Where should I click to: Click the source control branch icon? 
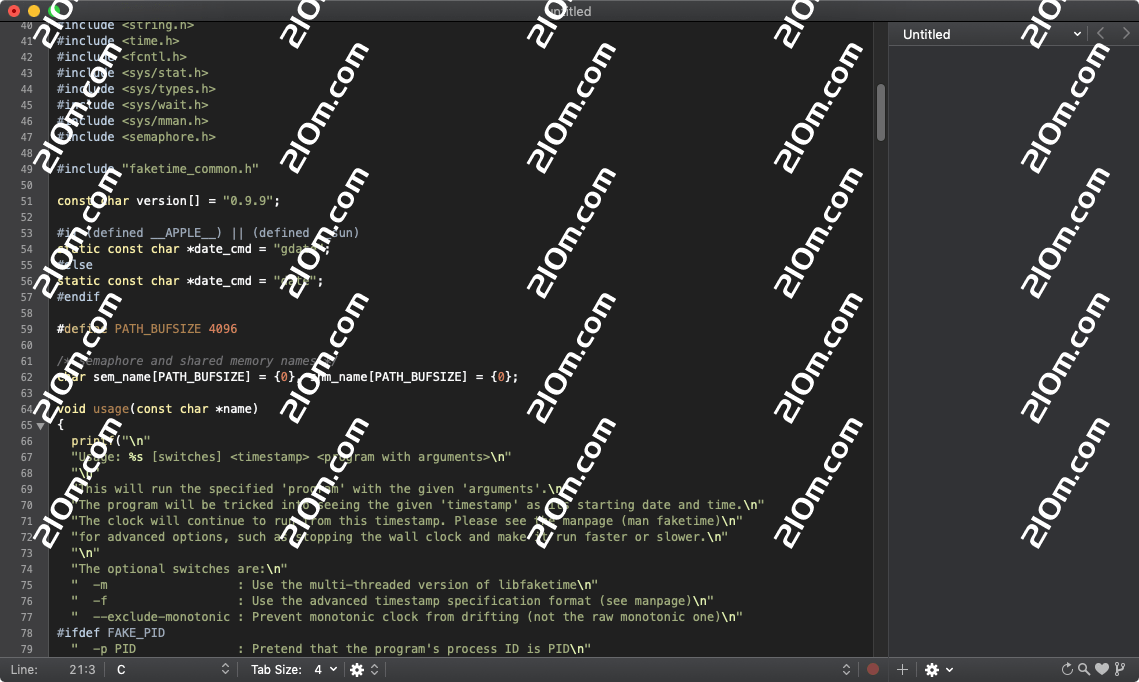[1120, 670]
